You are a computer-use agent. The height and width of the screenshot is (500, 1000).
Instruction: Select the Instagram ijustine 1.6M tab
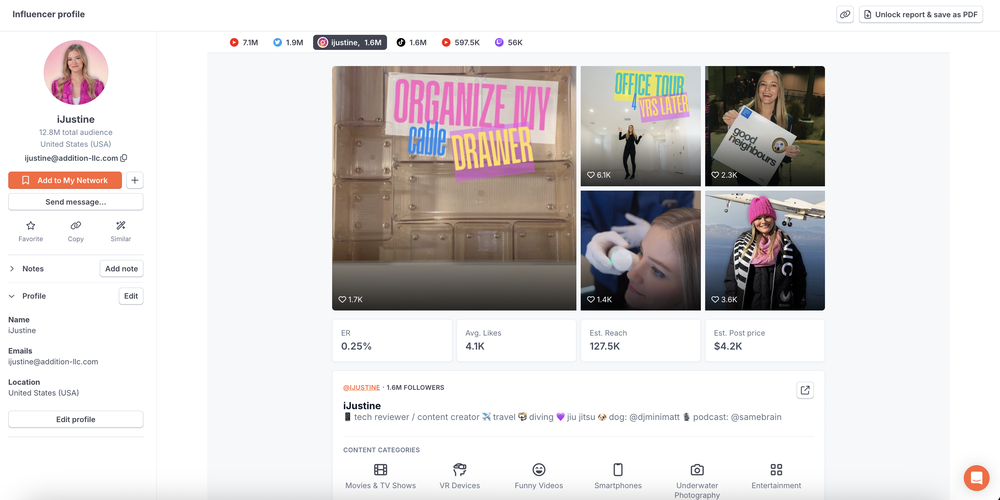(349, 43)
